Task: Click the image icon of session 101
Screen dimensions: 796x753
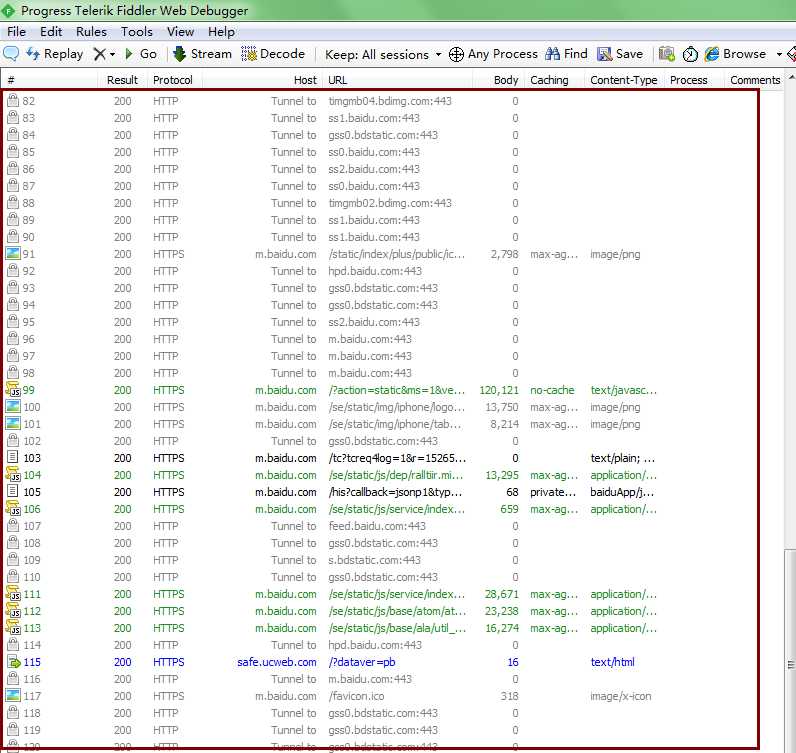Action: click(x=13, y=423)
